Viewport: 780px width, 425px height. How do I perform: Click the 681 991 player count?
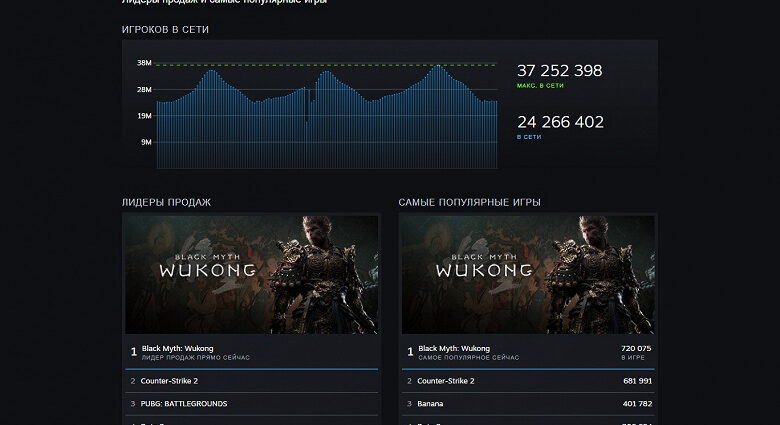pyautogui.click(x=637, y=381)
